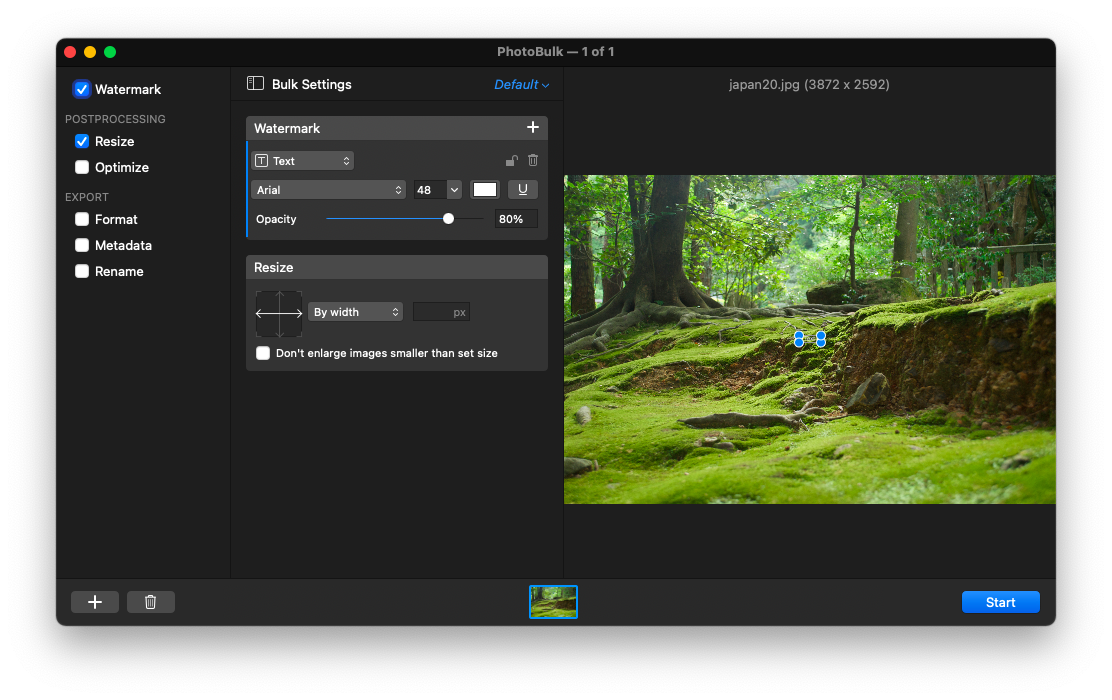Open the Arial font dropdown

pos(328,189)
